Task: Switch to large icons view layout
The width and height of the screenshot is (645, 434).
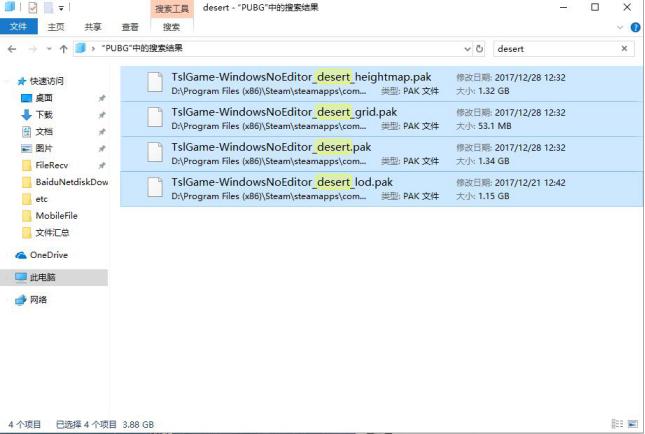Action: 633,424
